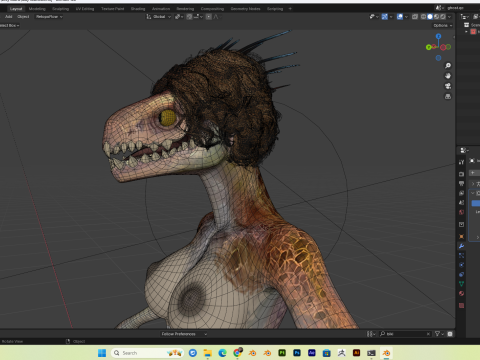This screenshot has width=480, height=360.
Task: Open the Windows Start menu
Action: coord(102,353)
